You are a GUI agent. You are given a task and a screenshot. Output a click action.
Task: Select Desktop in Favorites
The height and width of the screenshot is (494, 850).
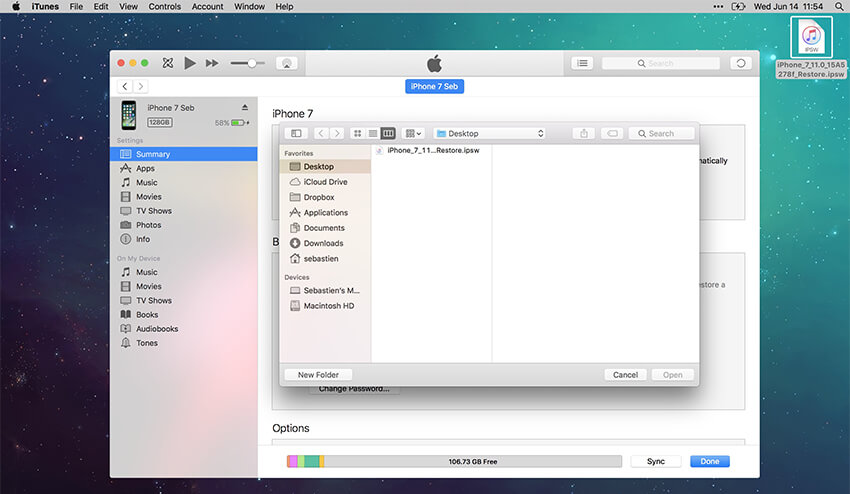[325, 166]
